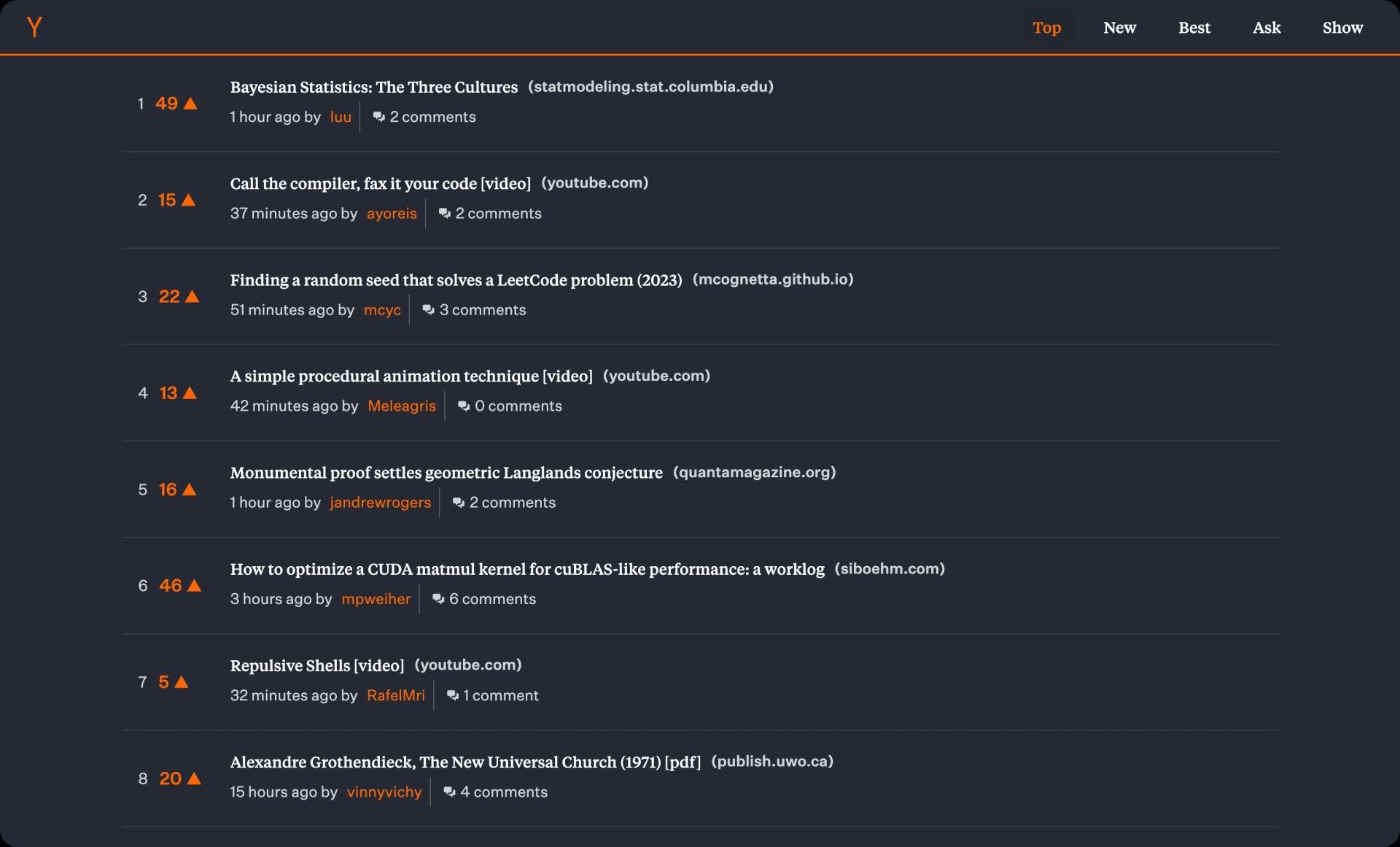1400x847 pixels.
Task: Open Bayesian Statistics article link
Action: click(374, 85)
